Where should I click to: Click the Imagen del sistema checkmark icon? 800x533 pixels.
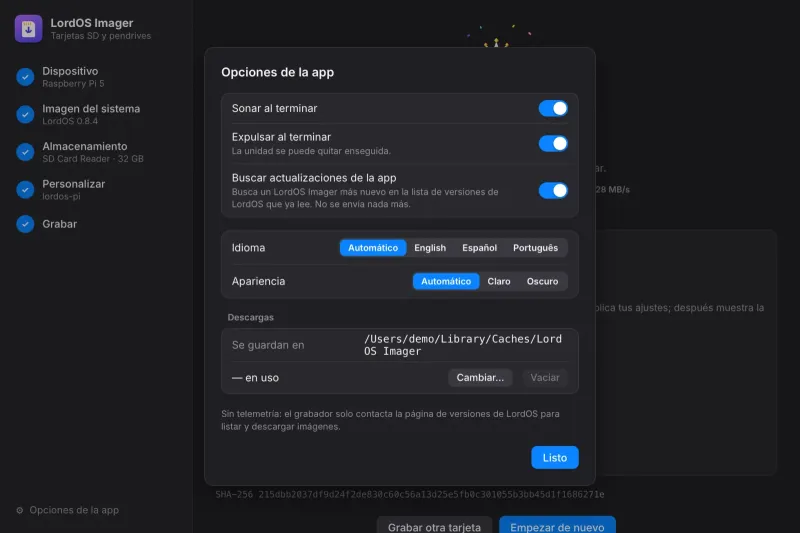(x=25, y=114)
